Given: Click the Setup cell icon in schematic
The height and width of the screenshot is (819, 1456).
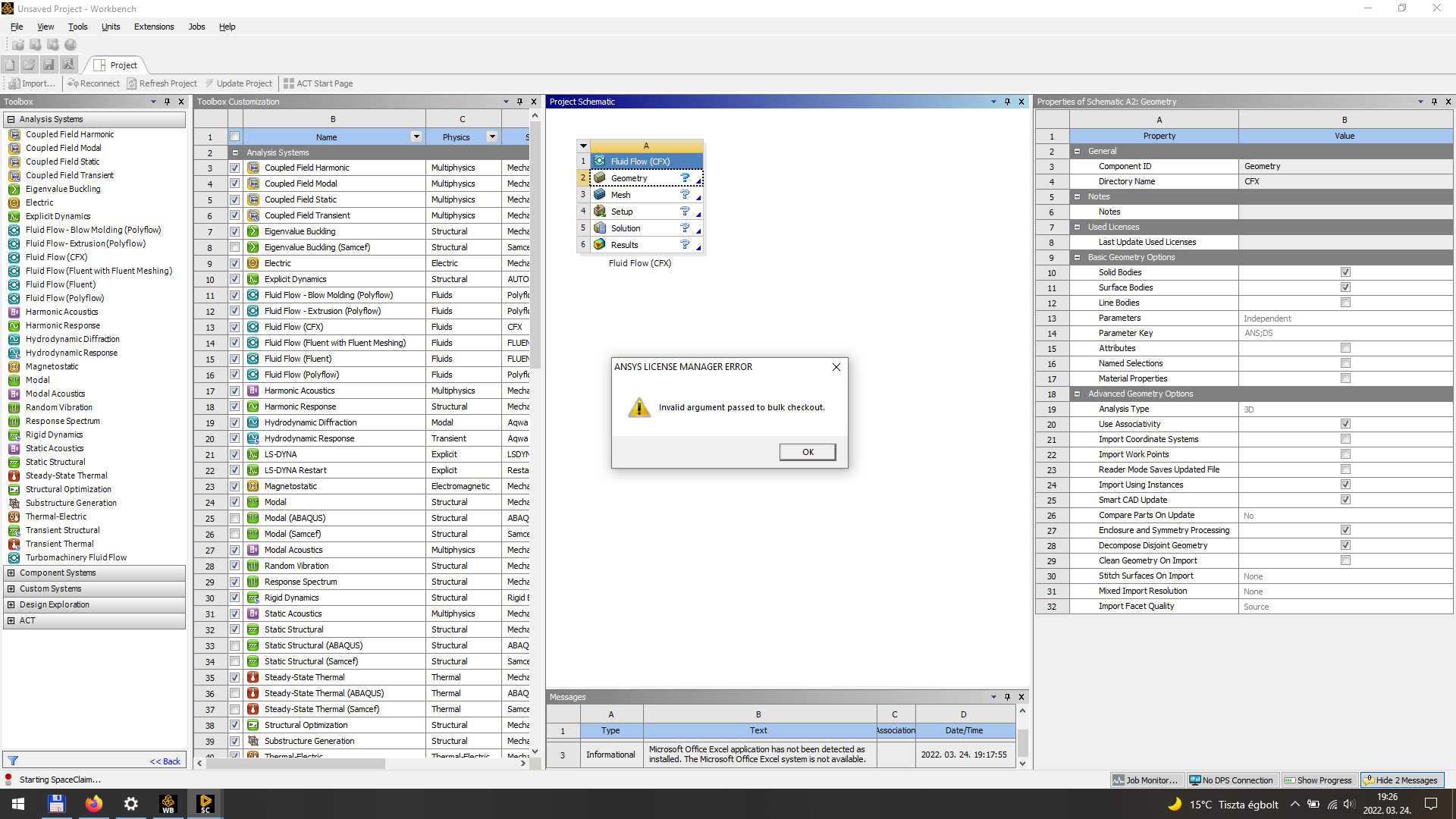Looking at the screenshot, I should pyautogui.click(x=599, y=211).
